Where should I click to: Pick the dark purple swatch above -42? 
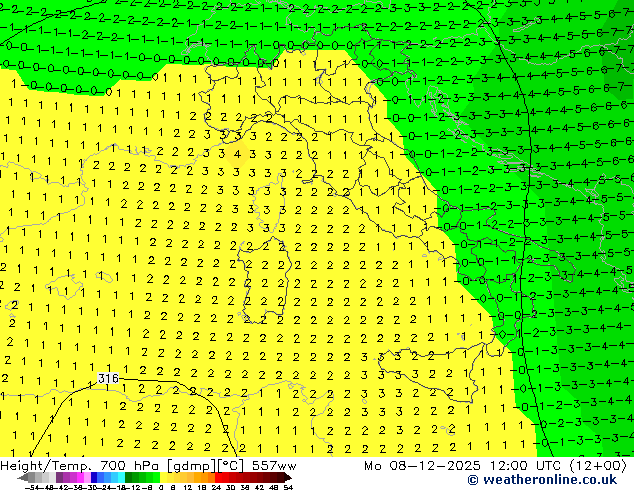(x=59, y=477)
